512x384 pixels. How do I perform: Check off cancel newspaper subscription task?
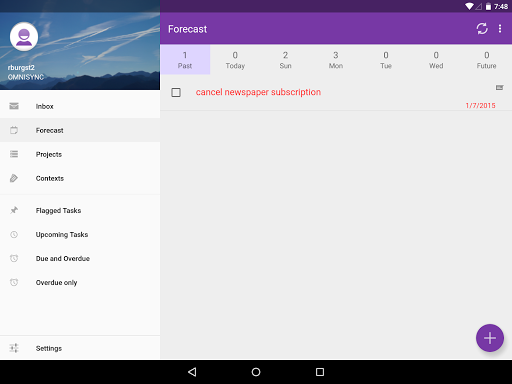point(176,92)
